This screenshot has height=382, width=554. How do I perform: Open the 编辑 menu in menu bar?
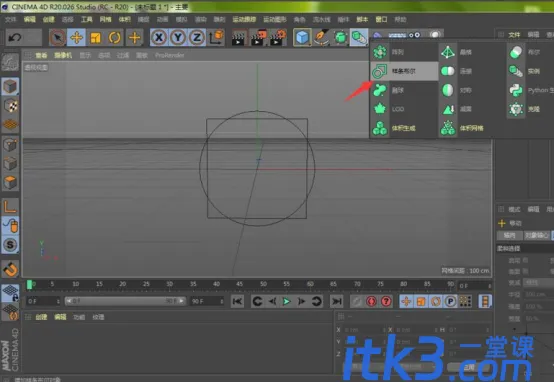30,19
